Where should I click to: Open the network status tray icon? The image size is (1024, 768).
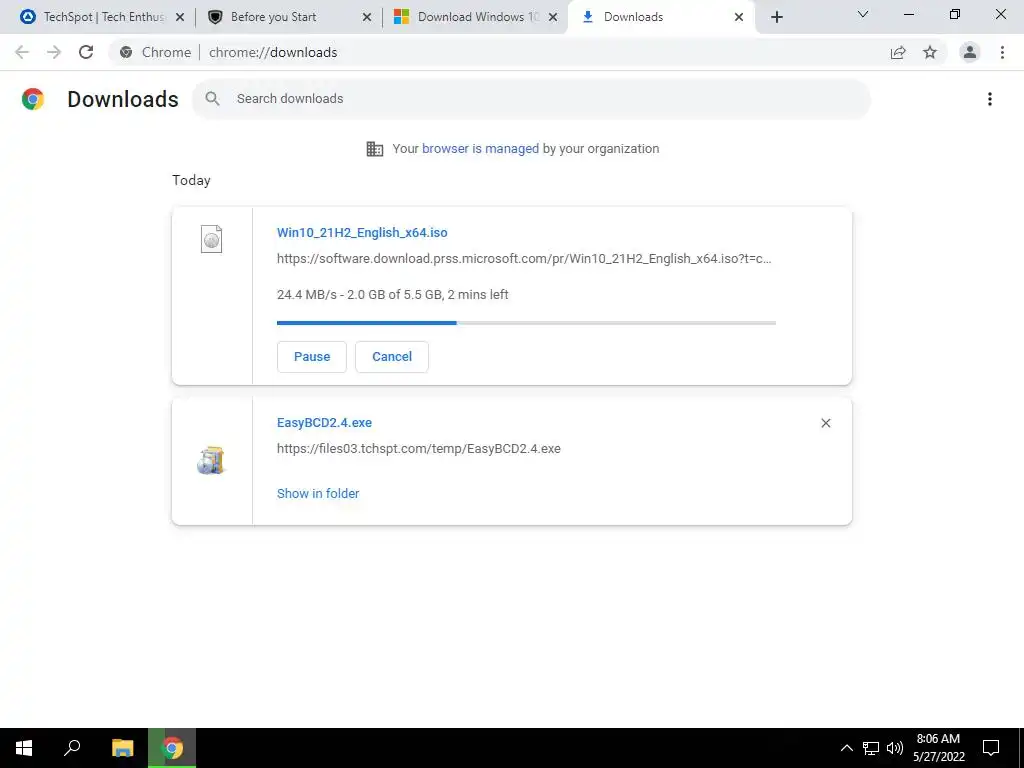(871, 748)
